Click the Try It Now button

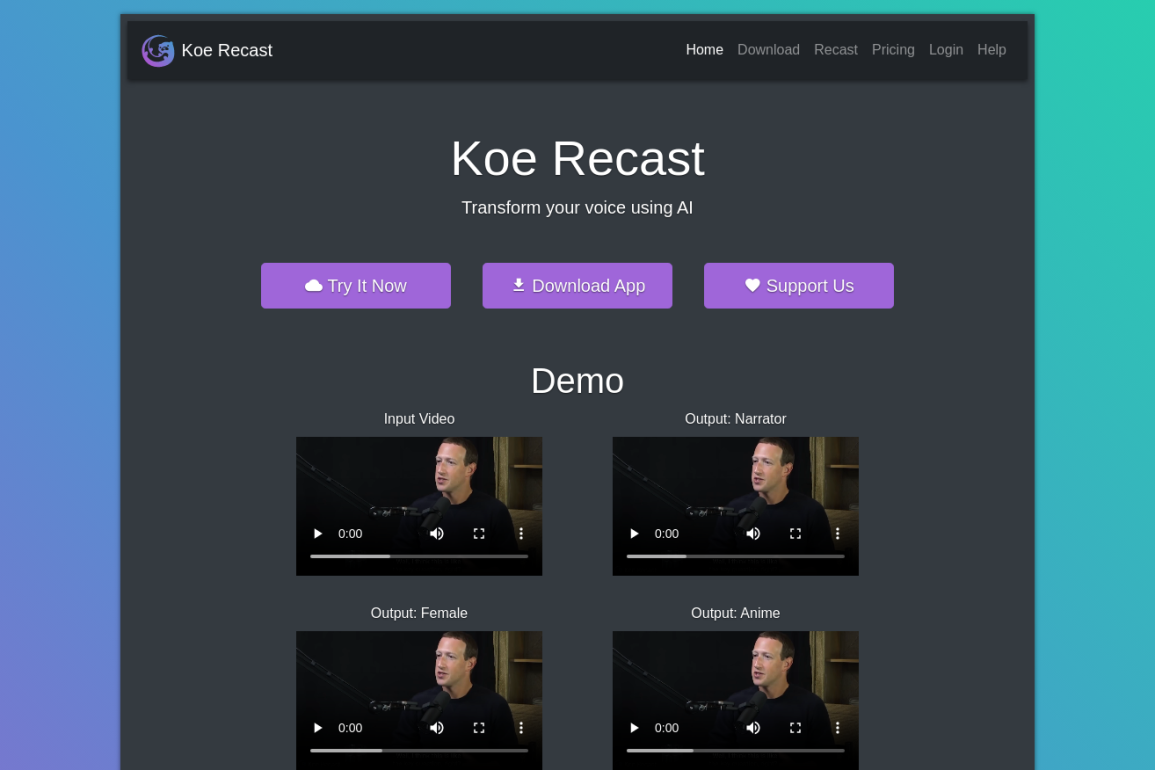coord(356,286)
